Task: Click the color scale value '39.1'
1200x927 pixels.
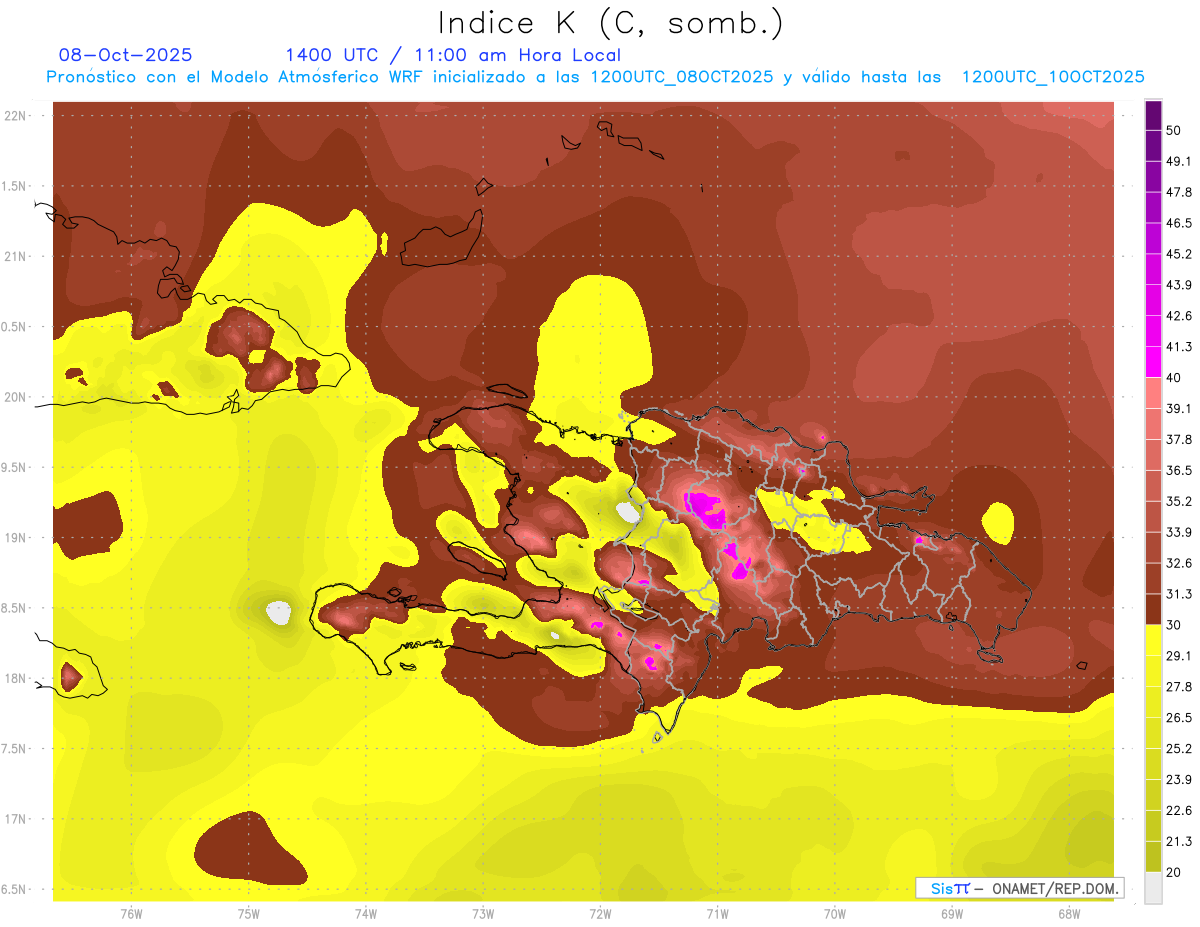Action: (x=1179, y=408)
